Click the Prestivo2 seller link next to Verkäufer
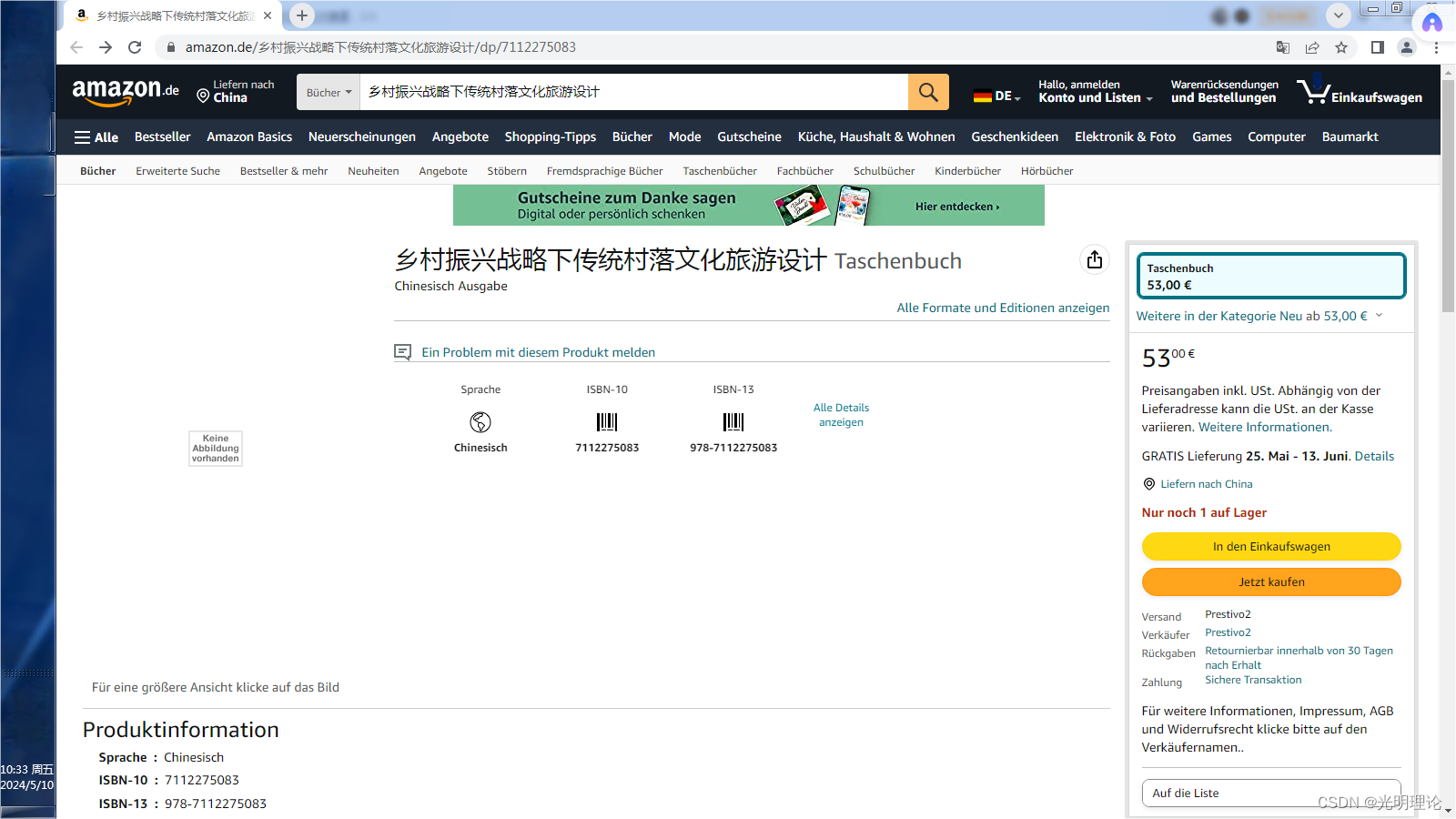1456x819 pixels. 1228,632
